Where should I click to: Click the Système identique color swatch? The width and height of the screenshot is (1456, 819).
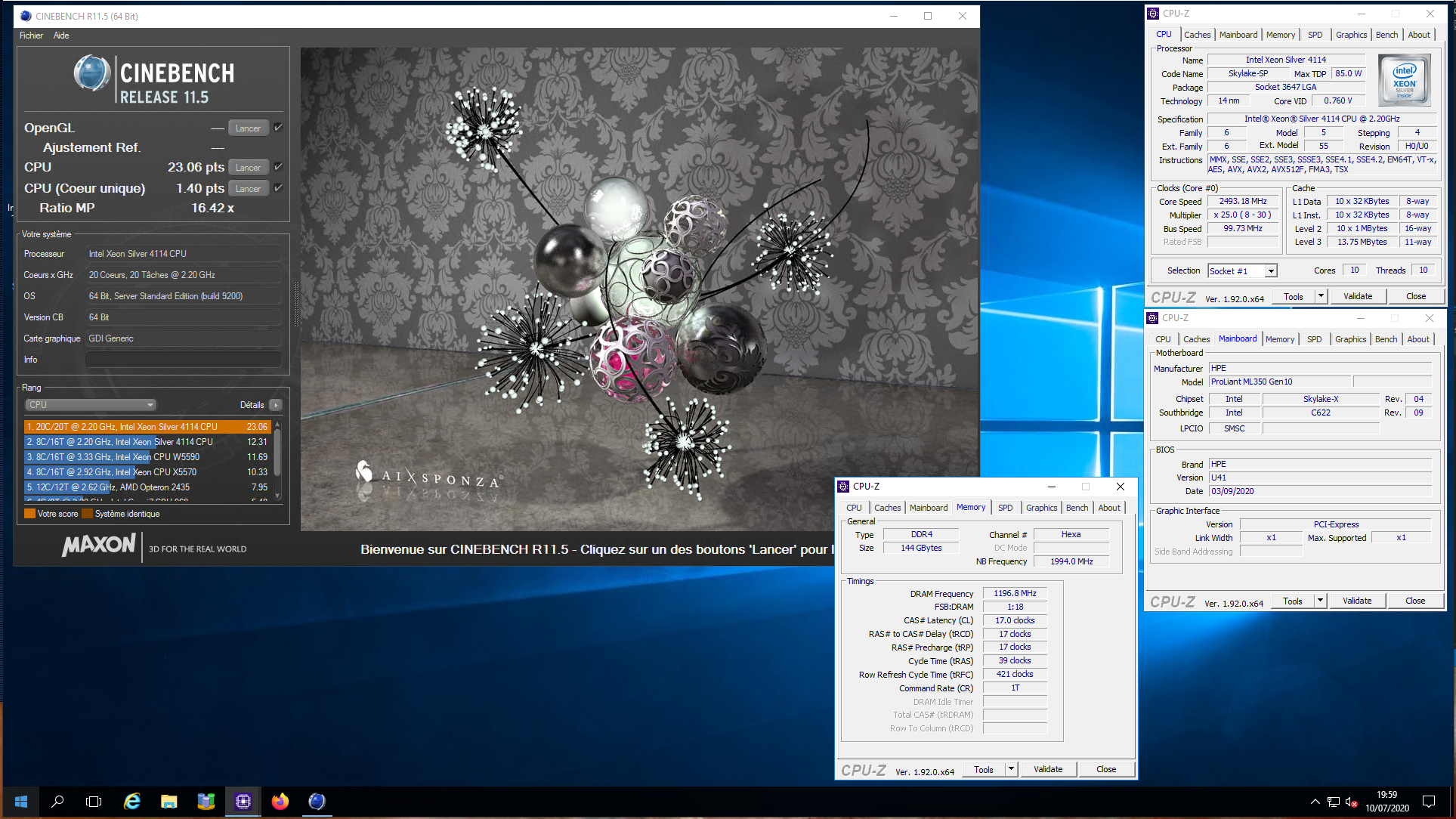tap(87, 514)
